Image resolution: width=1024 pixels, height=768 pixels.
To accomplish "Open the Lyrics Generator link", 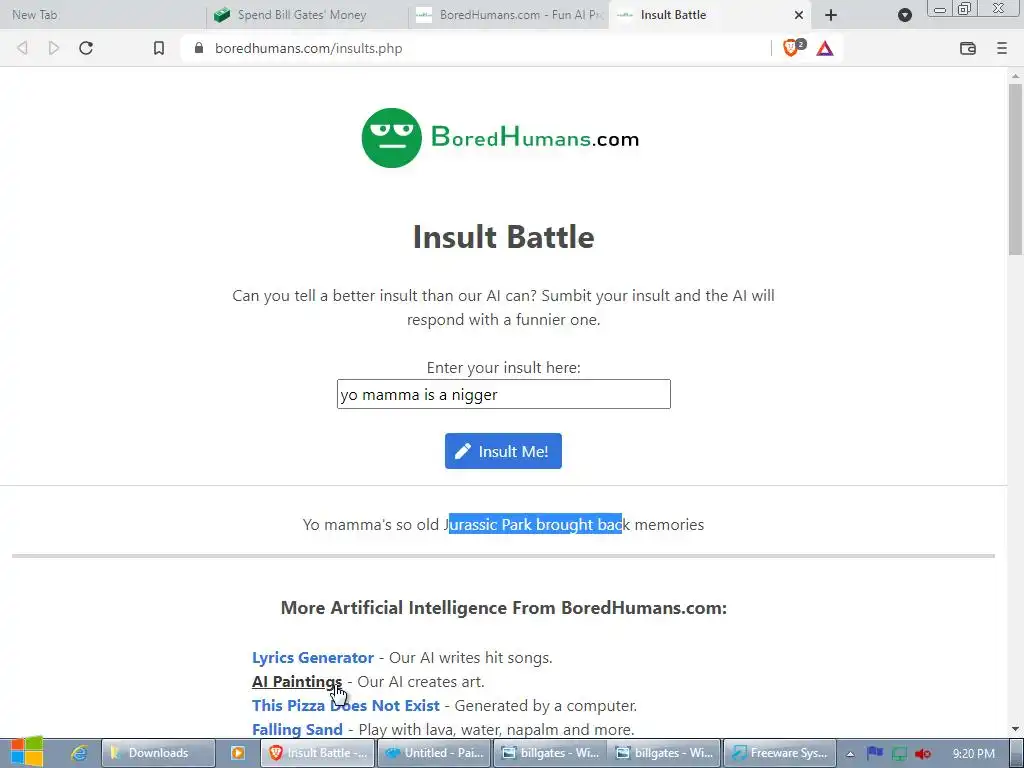I will [x=313, y=658].
